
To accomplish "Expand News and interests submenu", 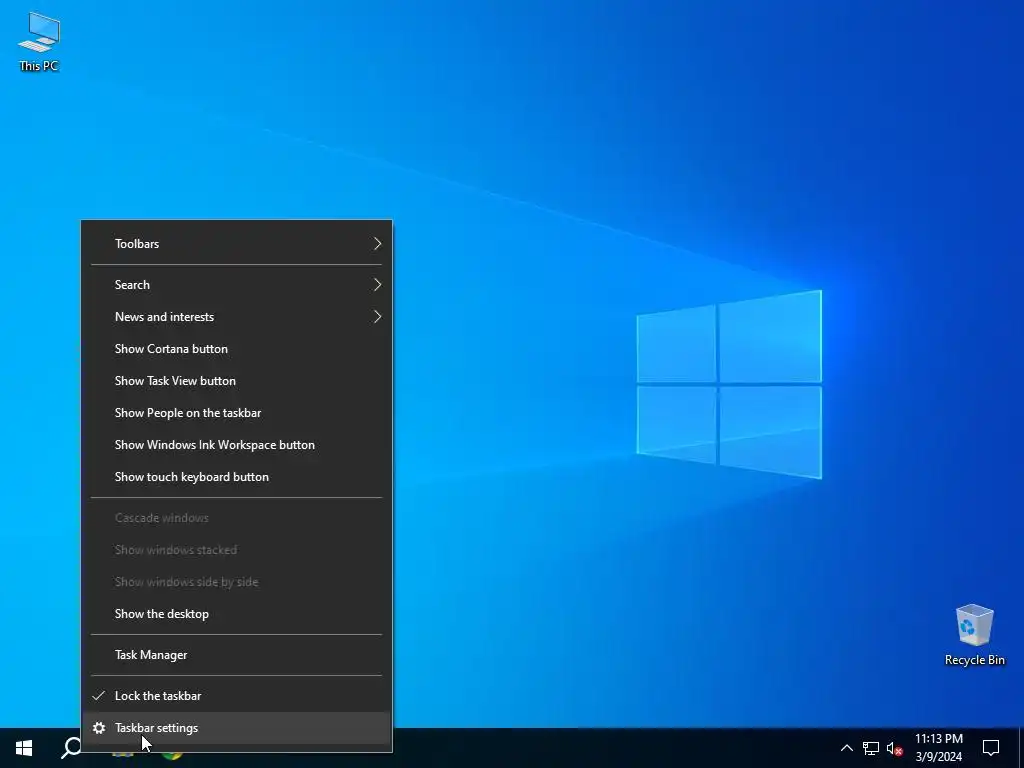I will point(236,317).
